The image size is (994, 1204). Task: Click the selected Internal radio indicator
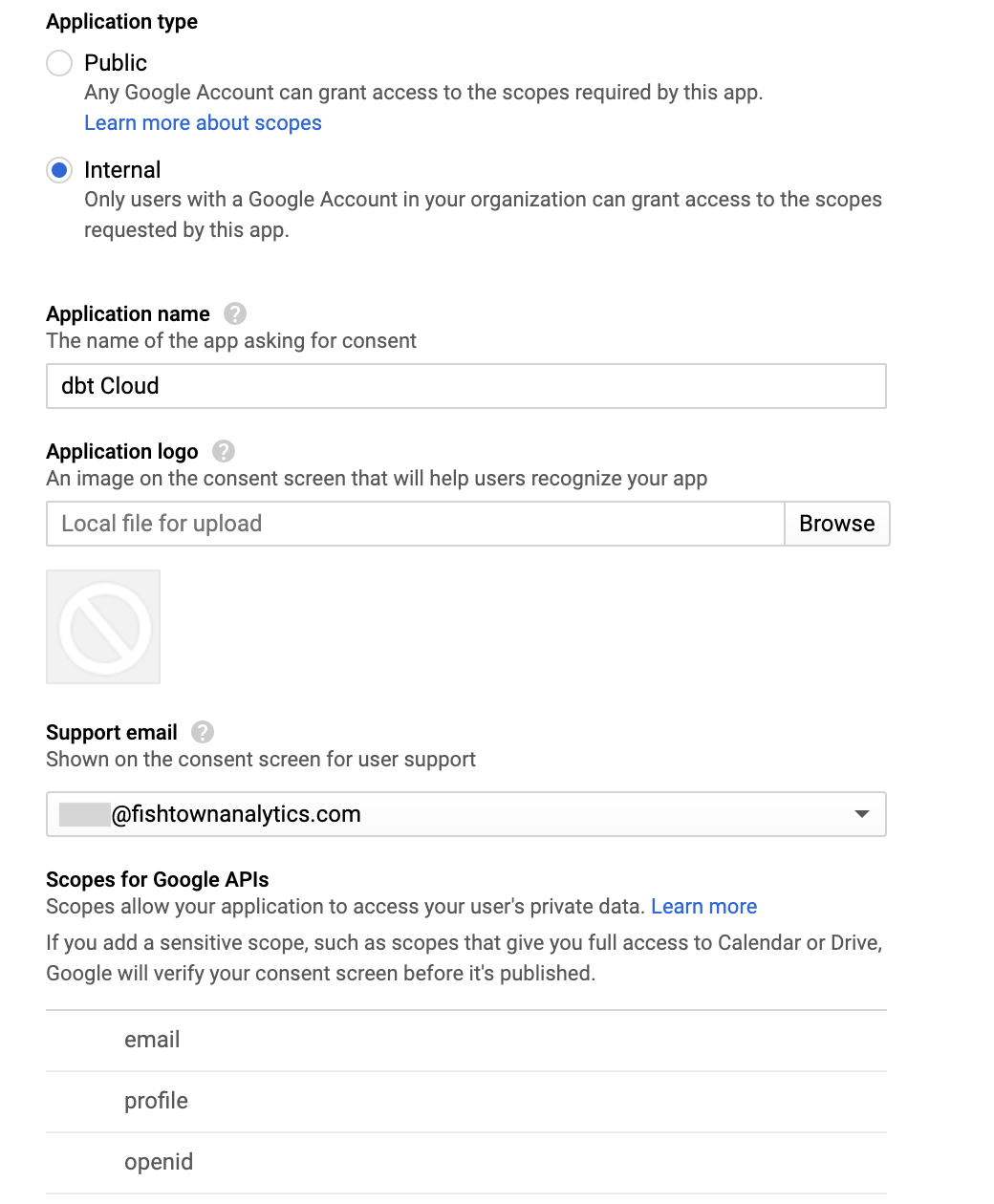pyautogui.click(x=58, y=169)
